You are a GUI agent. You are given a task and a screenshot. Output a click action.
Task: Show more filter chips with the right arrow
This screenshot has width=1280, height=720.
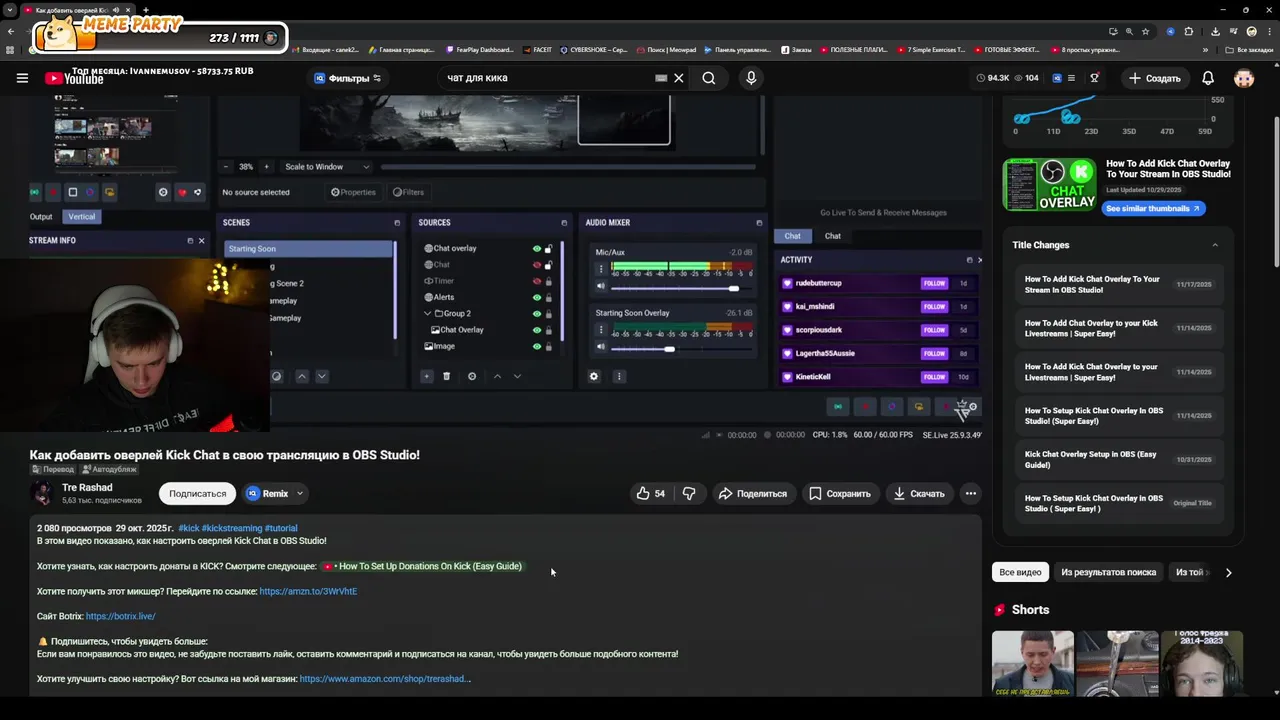click(1228, 572)
